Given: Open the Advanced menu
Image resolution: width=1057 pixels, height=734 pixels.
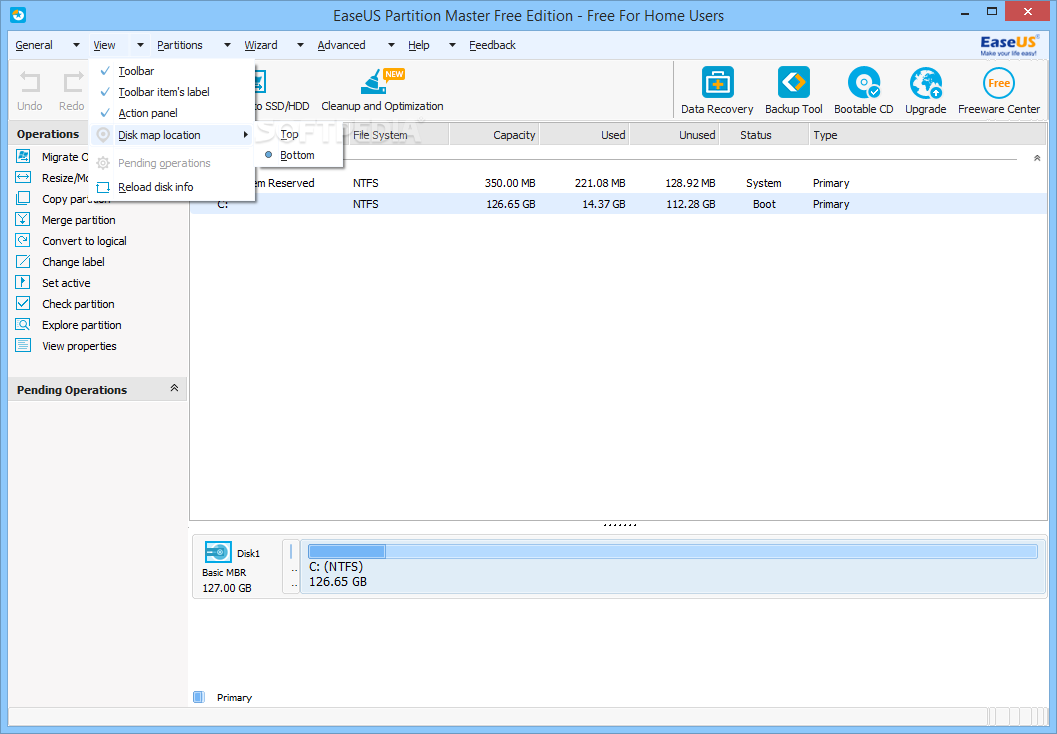Looking at the screenshot, I should 342,45.
